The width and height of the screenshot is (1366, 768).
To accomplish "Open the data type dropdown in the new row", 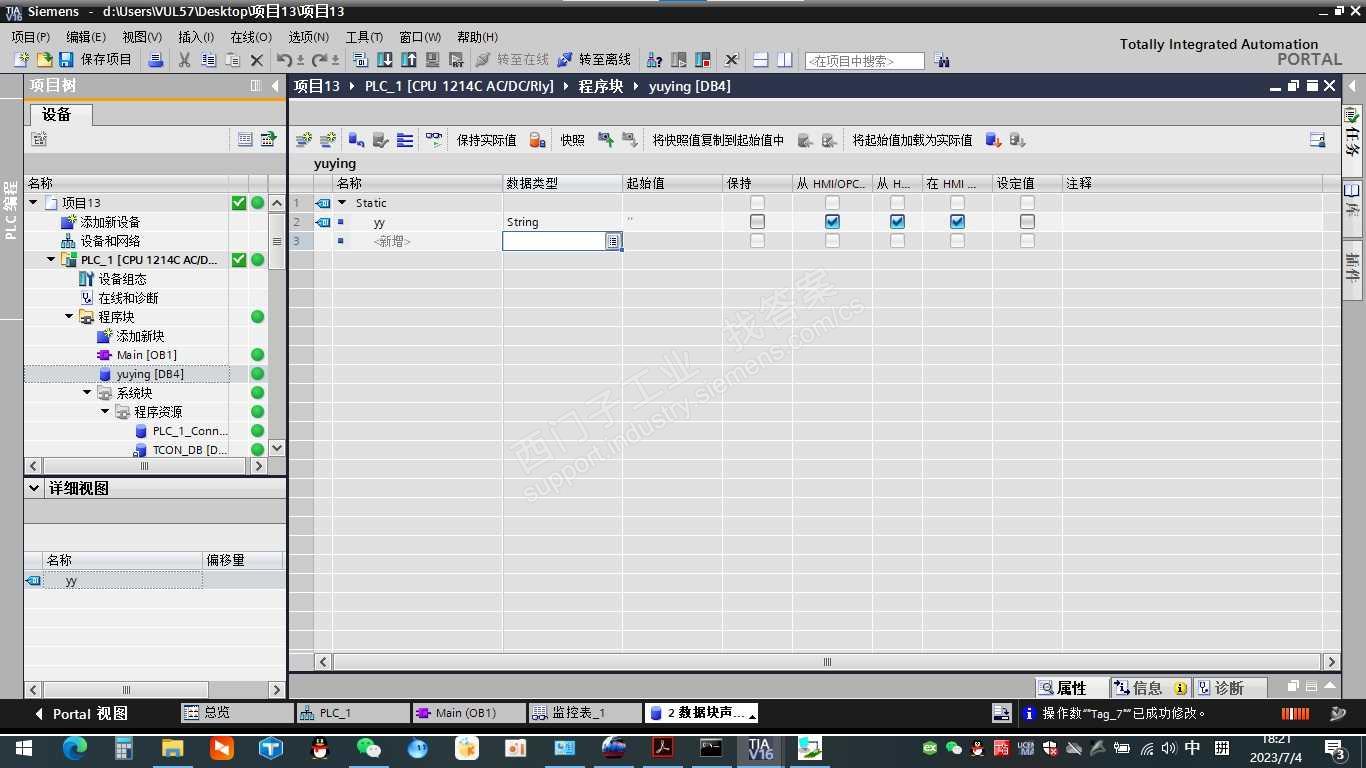I will coord(612,241).
